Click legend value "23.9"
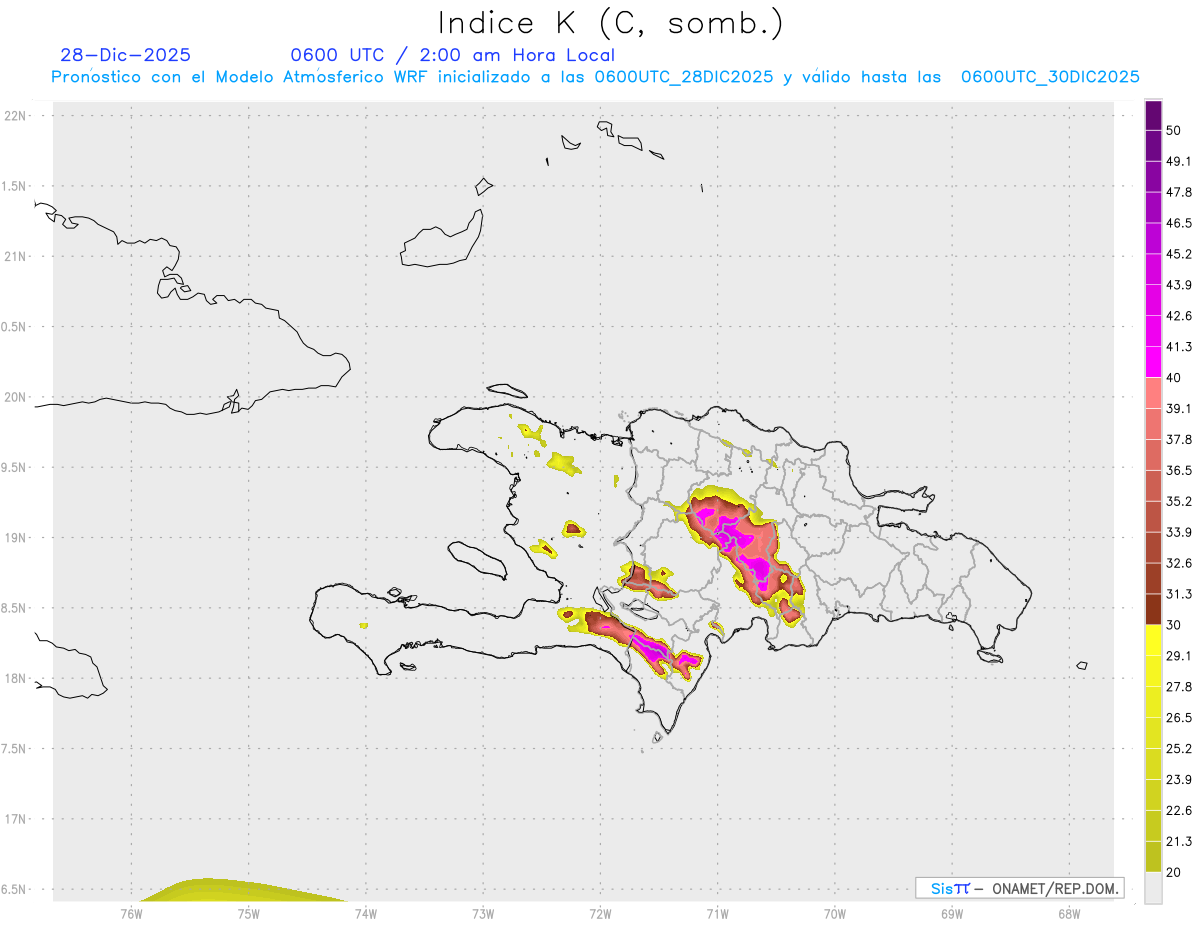The width and height of the screenshot is (1200, 927). click(1179, 780)
